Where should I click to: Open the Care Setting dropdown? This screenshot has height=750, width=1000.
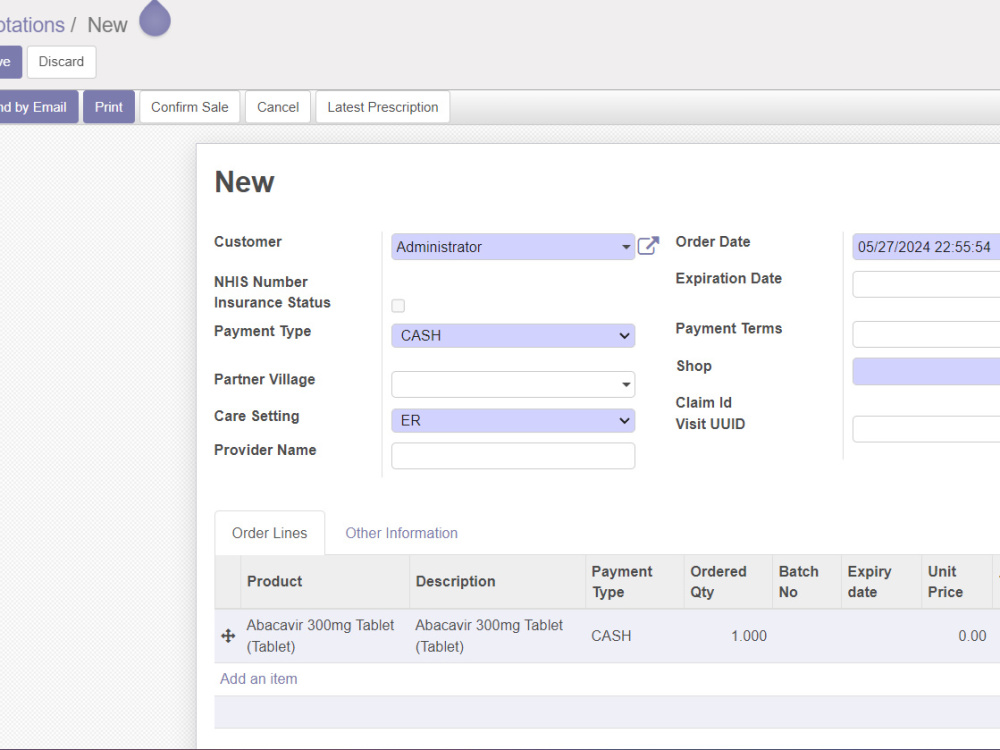[x=512, y=420]
